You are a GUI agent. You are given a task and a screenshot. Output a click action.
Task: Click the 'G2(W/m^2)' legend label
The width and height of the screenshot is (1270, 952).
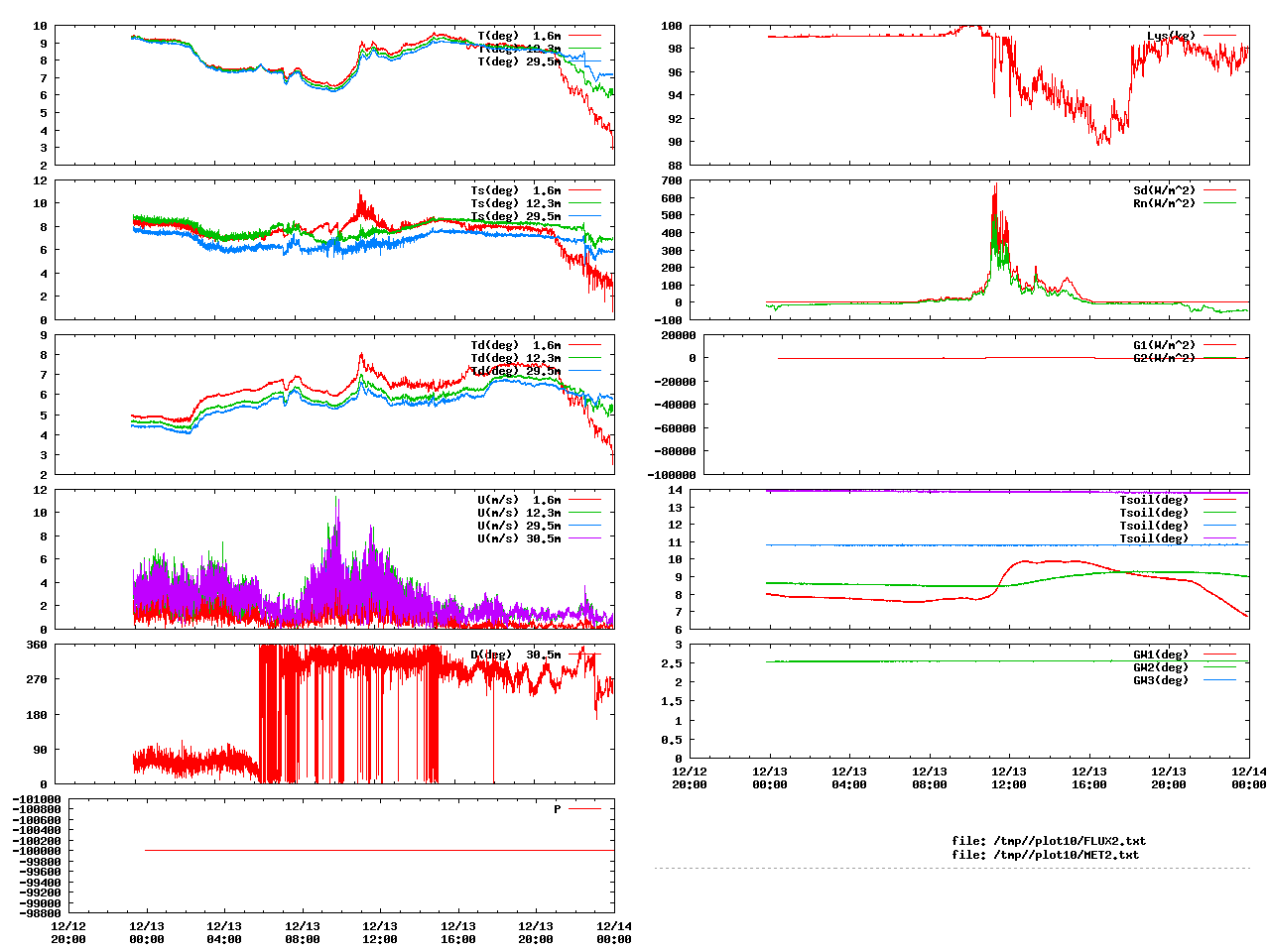tap(1165, 358)
